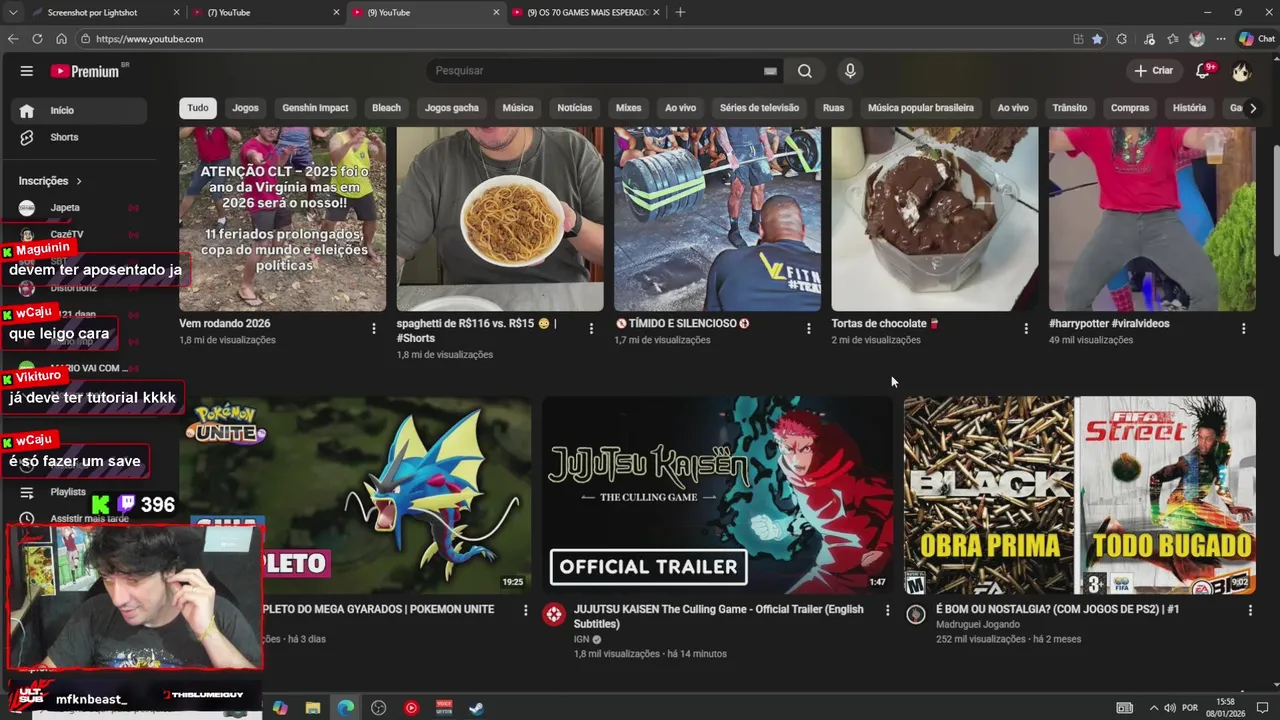The image size is (1280, 720).
Task: Select the Notícias filter chip
Action: click(574, 108)
